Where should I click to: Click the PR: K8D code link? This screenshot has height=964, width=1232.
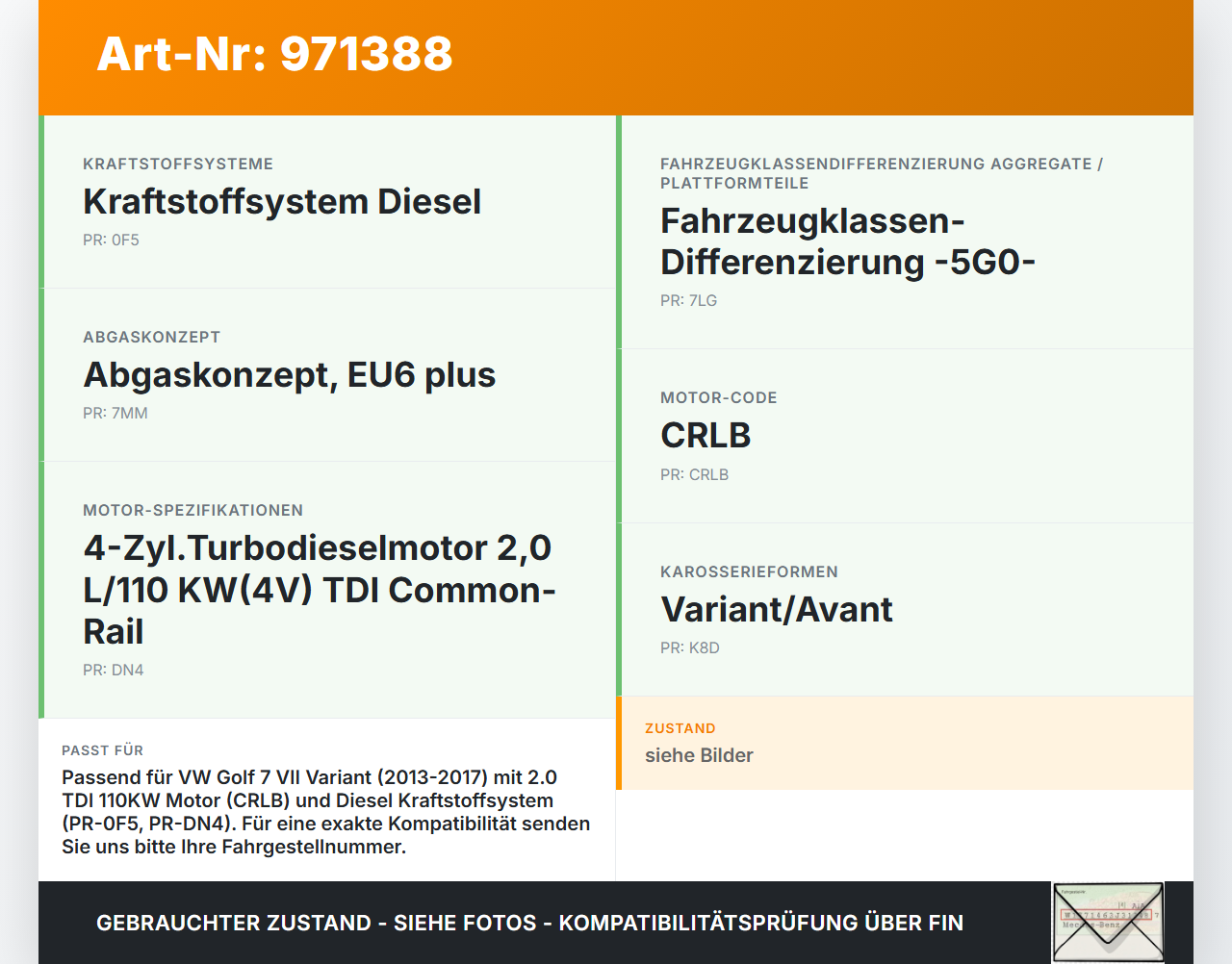click(689, 647)
